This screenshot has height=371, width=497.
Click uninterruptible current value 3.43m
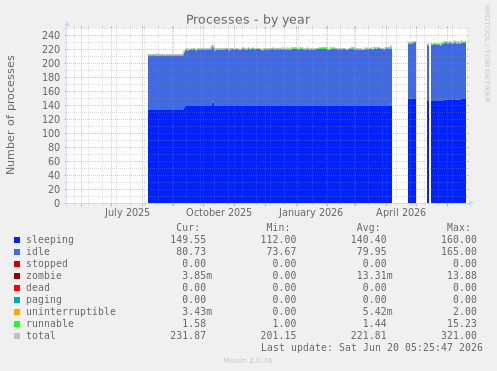pyautogui.click(x=197, y=312)
